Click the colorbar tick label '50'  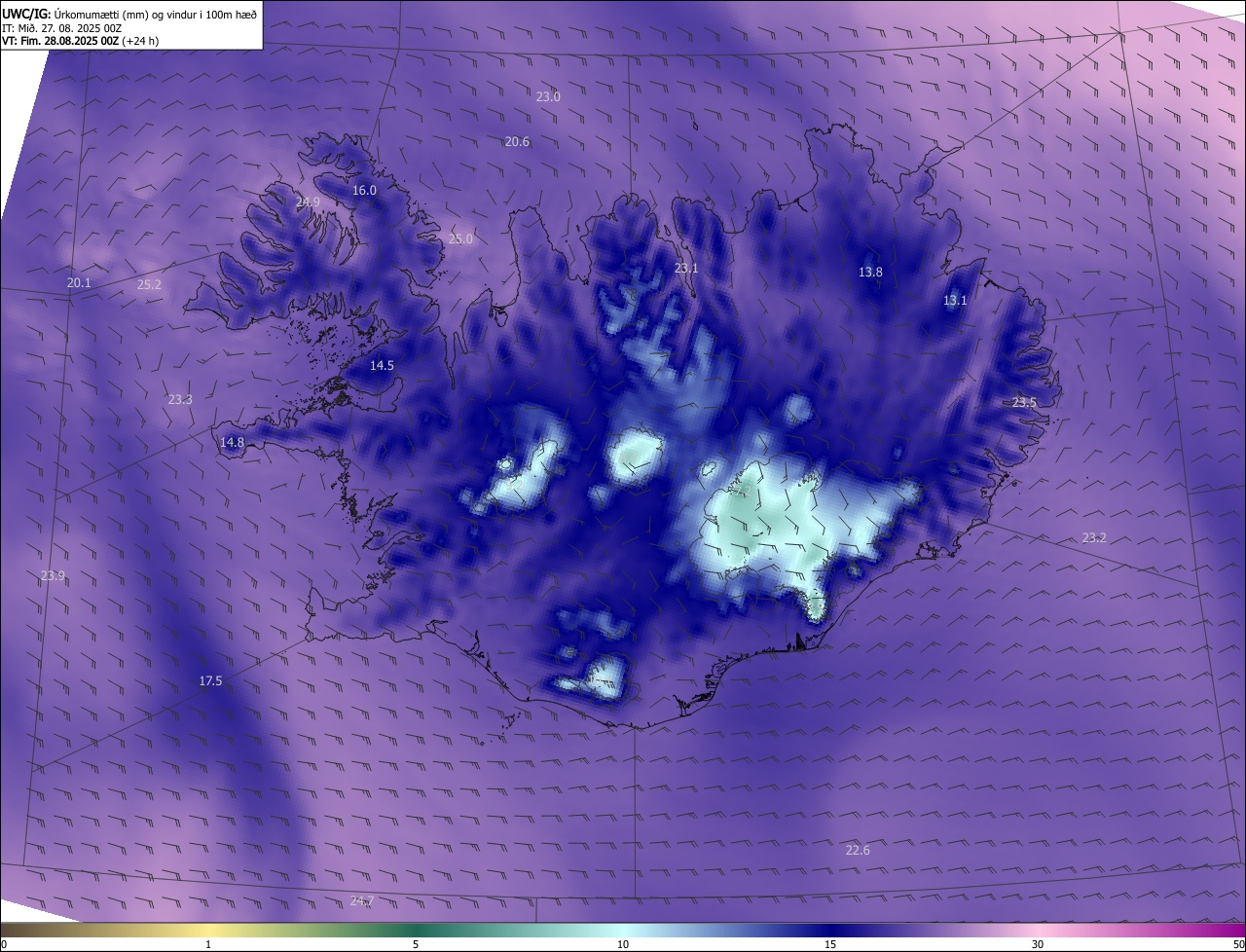point(1238,944)
